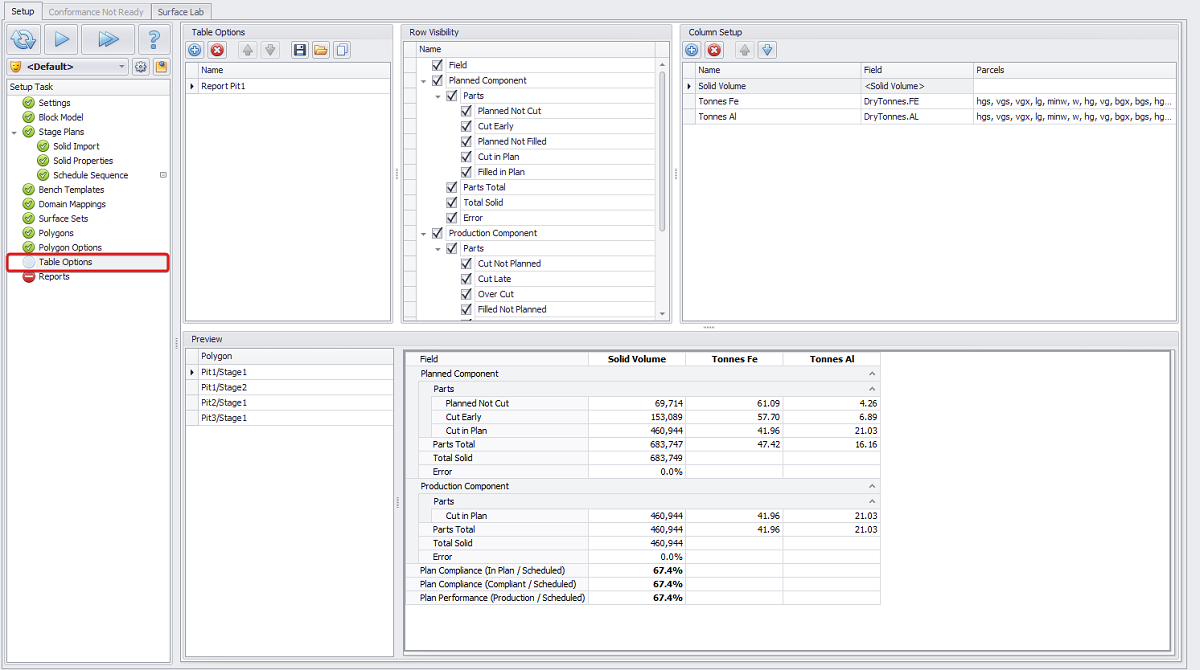The width and height of the screenshot is (1200, 670).
Task: Delete the selected column in Column Setup
Action: [x=714, y=50]
